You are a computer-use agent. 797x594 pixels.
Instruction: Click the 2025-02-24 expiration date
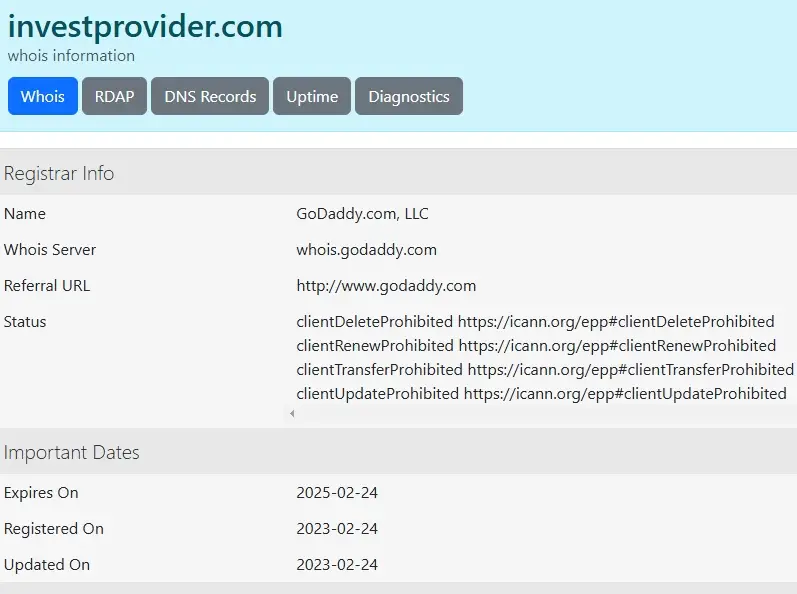[337, 492]
